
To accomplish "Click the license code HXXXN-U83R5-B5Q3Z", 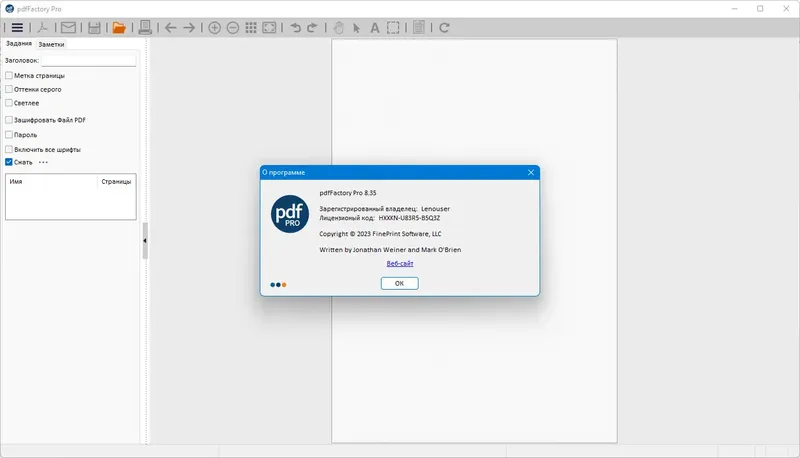I will (409, 218).
